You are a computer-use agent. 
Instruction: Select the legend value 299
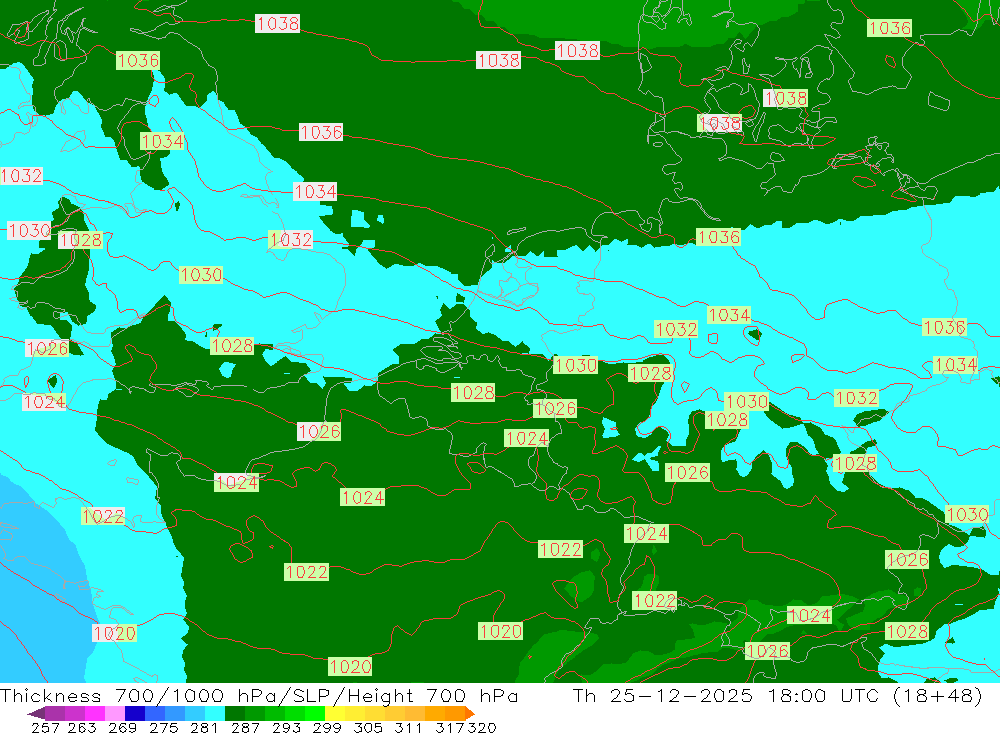point(327,727)
